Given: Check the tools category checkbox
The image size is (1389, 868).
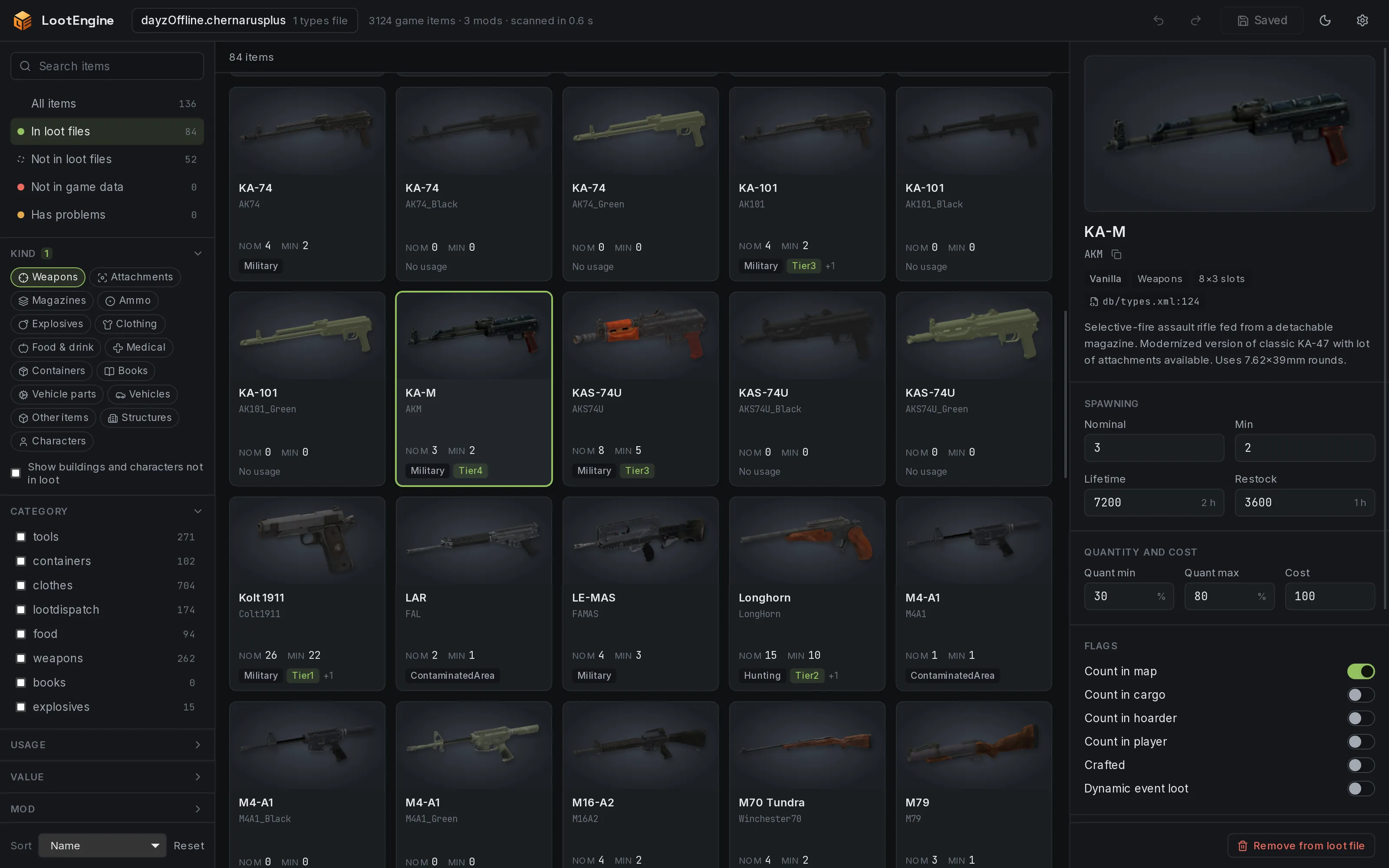Looking at the screenshot, I should point(21,537).
